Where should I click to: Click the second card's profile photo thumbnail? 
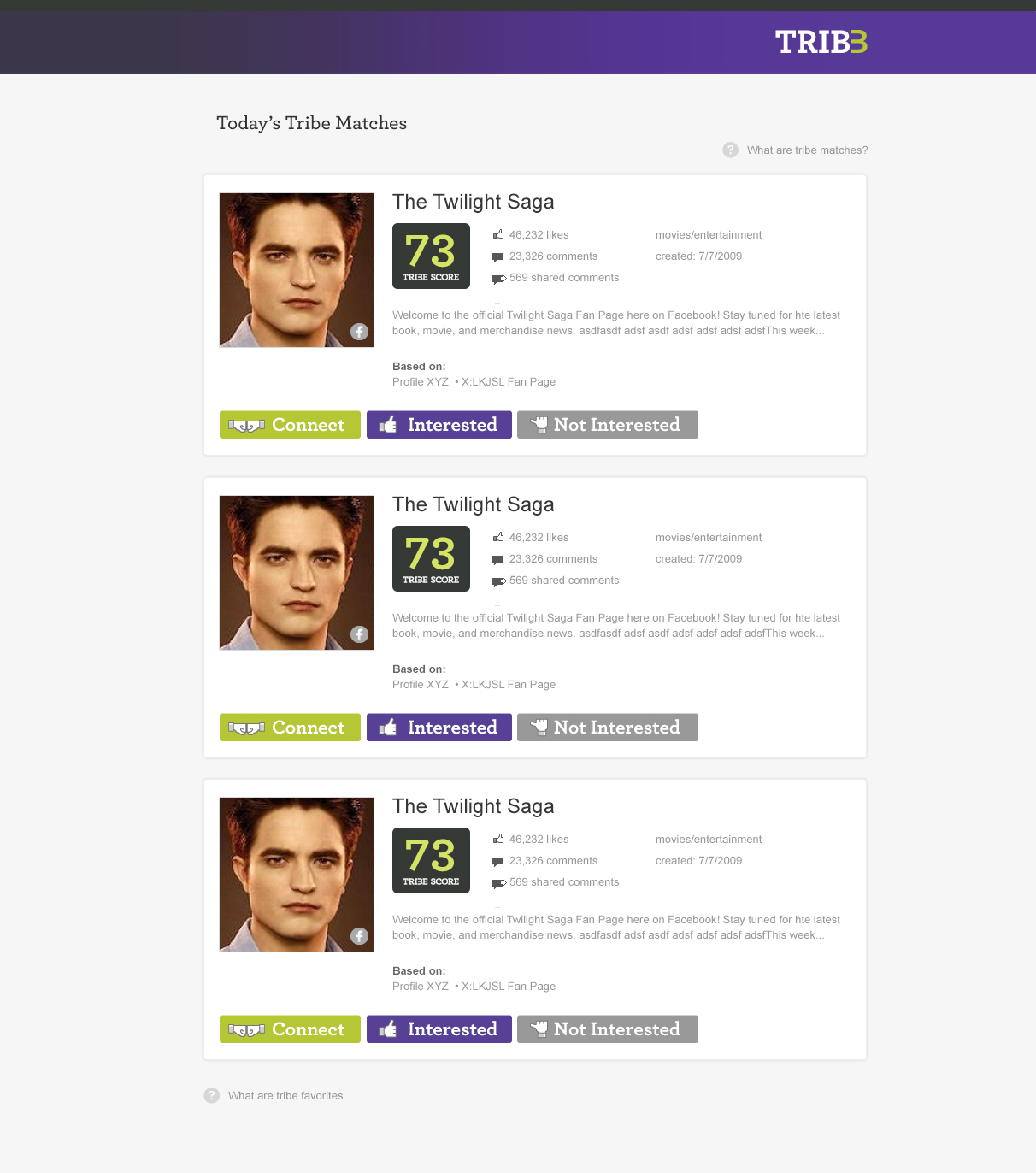coord(296,573)
